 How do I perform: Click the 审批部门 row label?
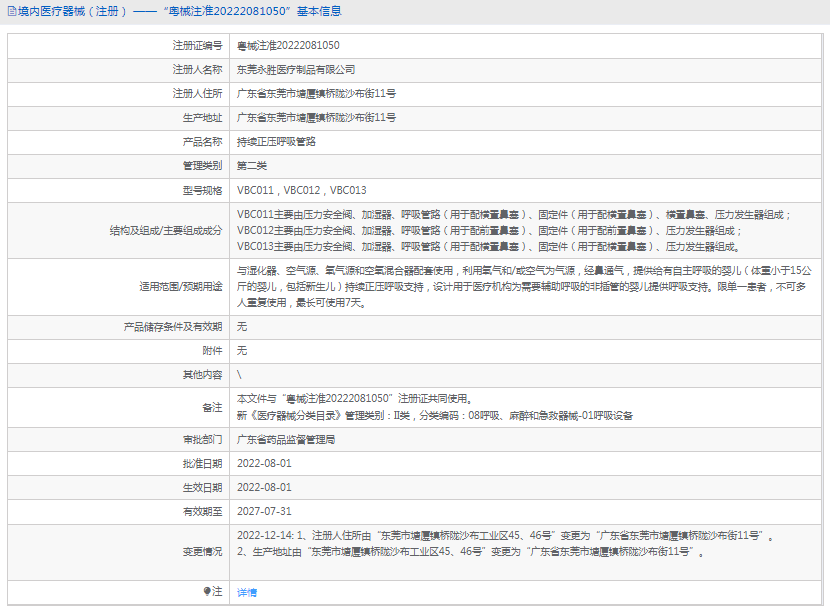203,439
